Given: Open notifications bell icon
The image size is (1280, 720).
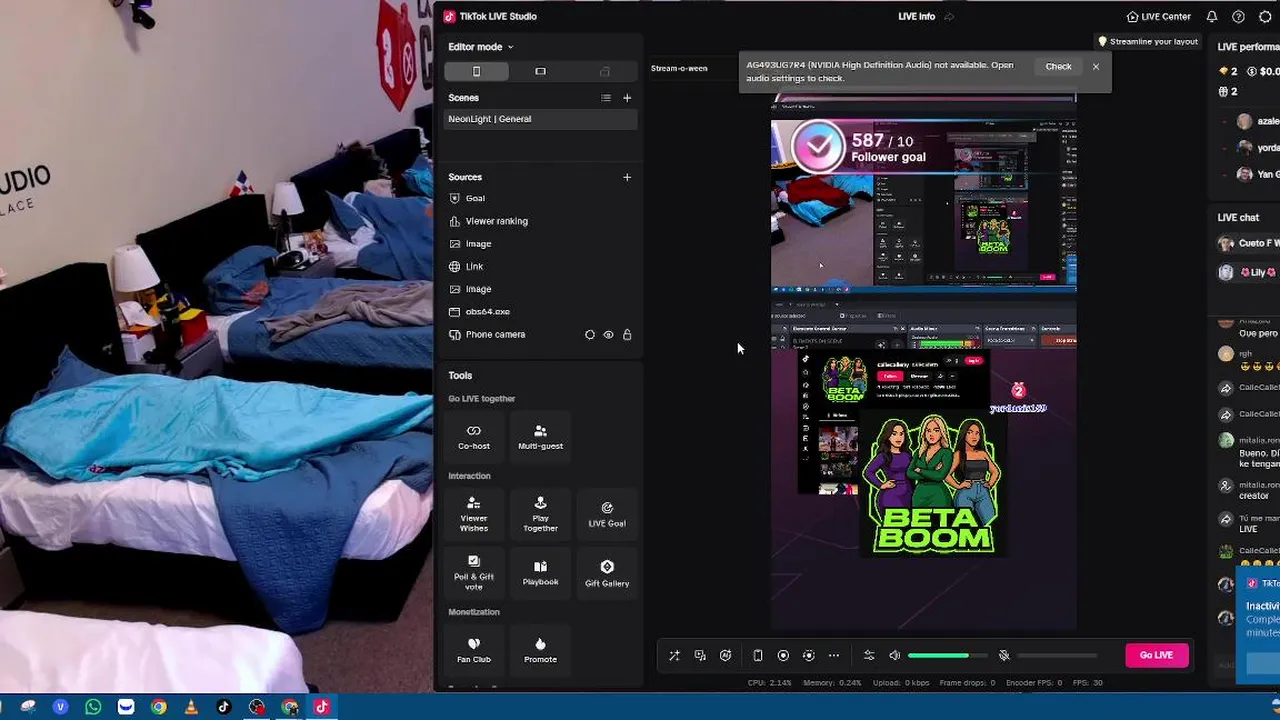Looking at the screenshot, I should [1212, 16].
